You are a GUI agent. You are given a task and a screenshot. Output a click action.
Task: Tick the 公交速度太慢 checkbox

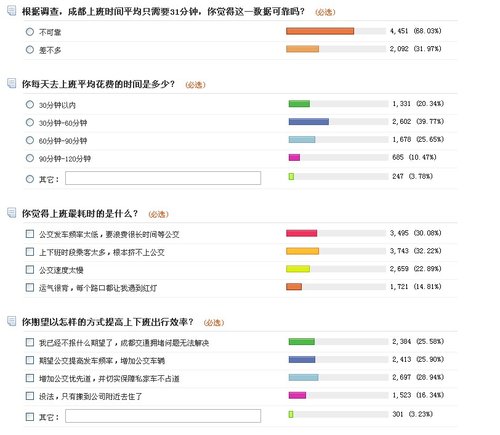tap(30, 269)
